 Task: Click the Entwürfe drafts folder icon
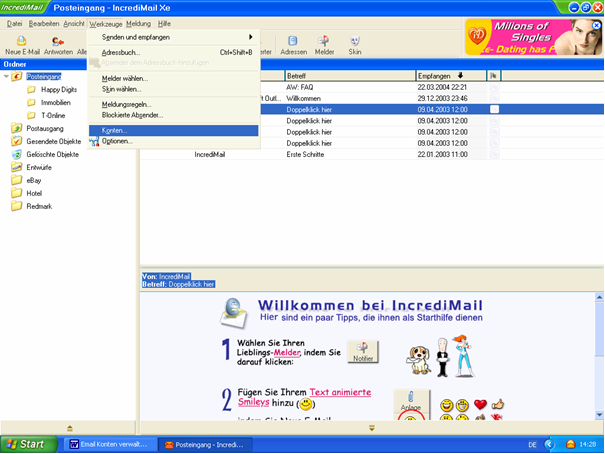pos(17,167)
